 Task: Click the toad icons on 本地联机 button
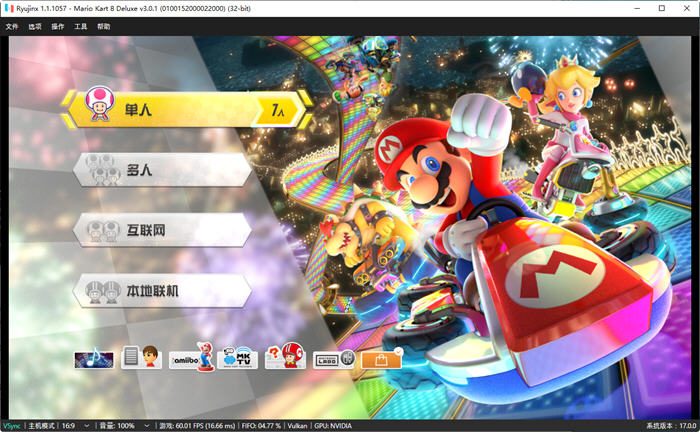coord(103,292)
